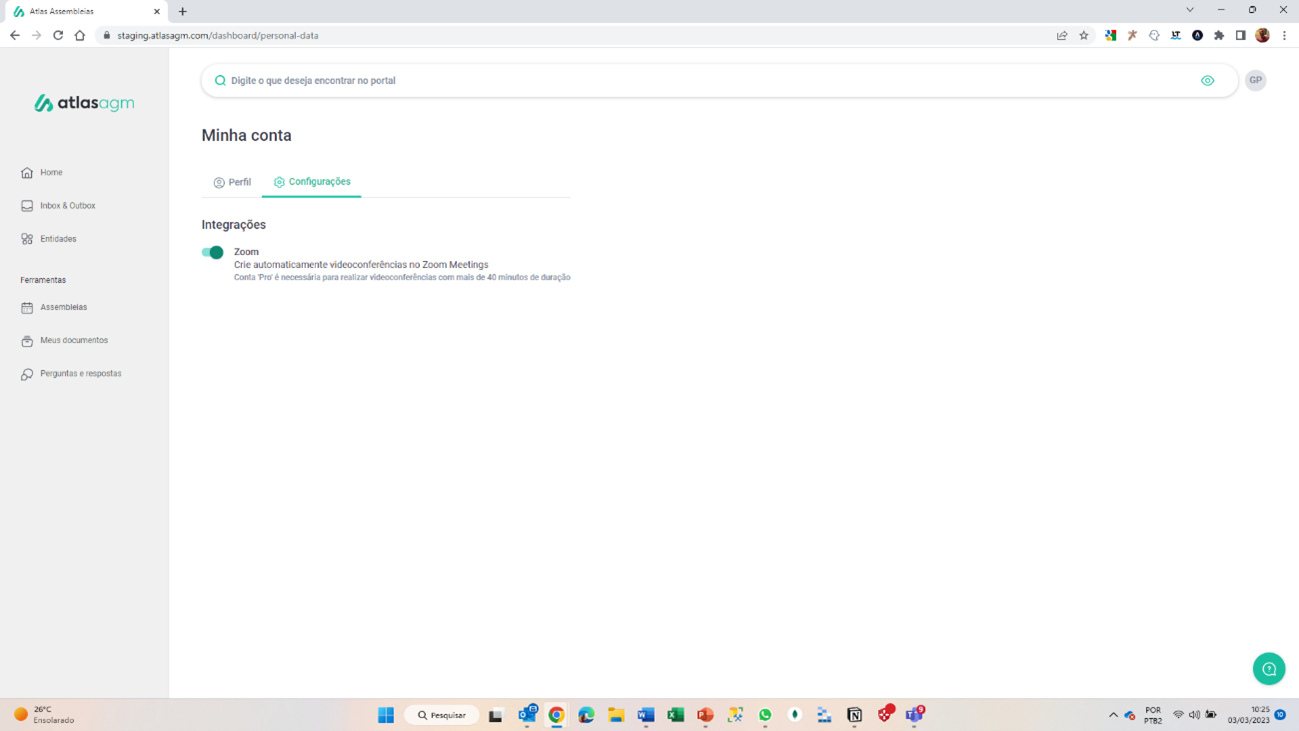Open the Chrome three-dot menu

1284,35
